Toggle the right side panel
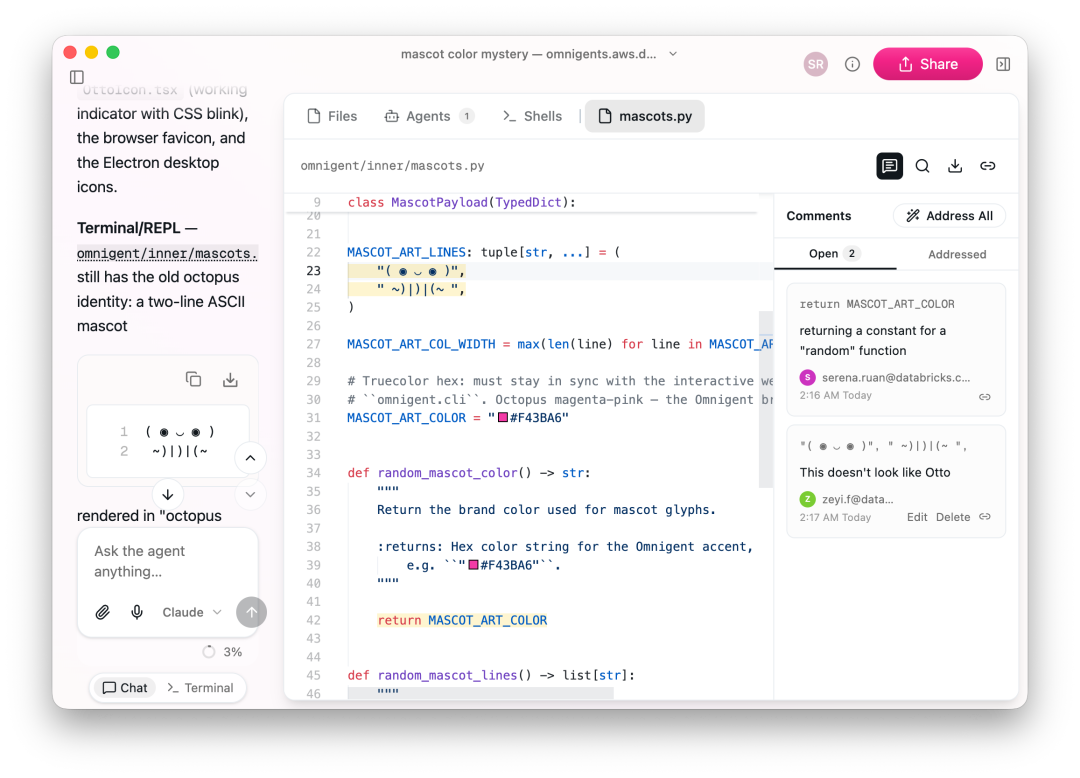Image resolution: width=1080 pixels, height=778 pixels. (x=1003, y=64)
